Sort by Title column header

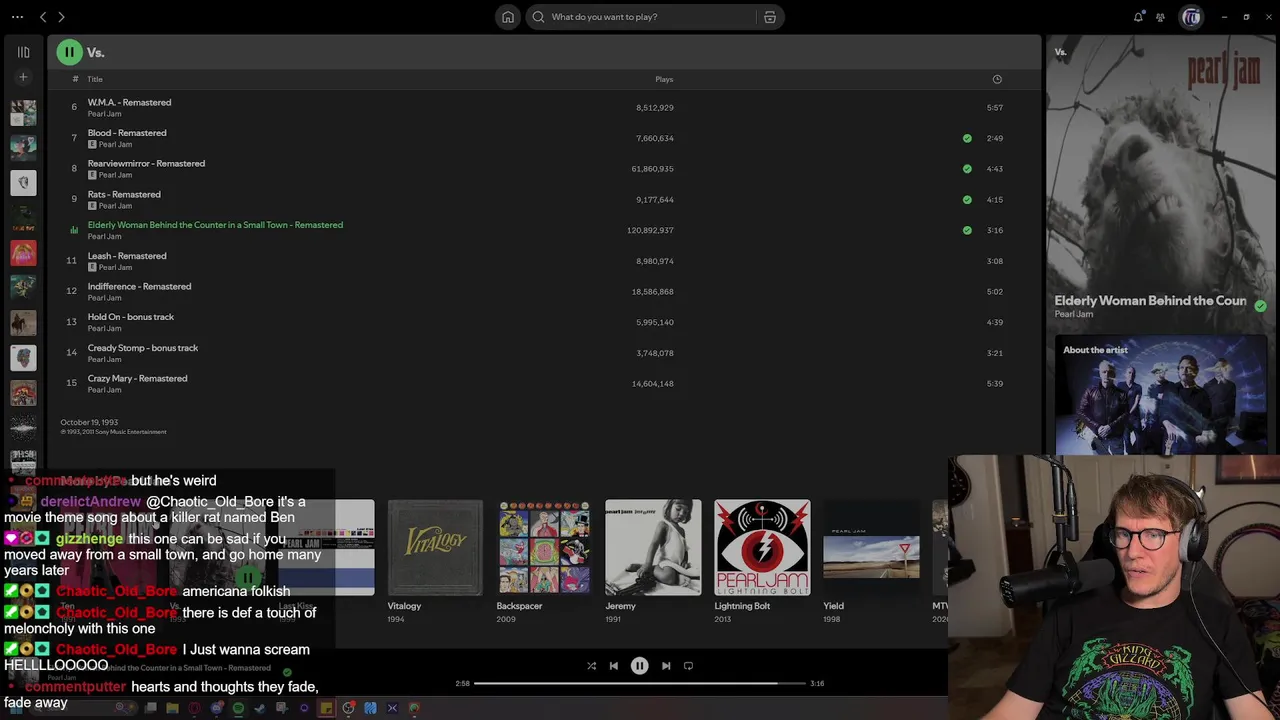[x=95, y=79]
